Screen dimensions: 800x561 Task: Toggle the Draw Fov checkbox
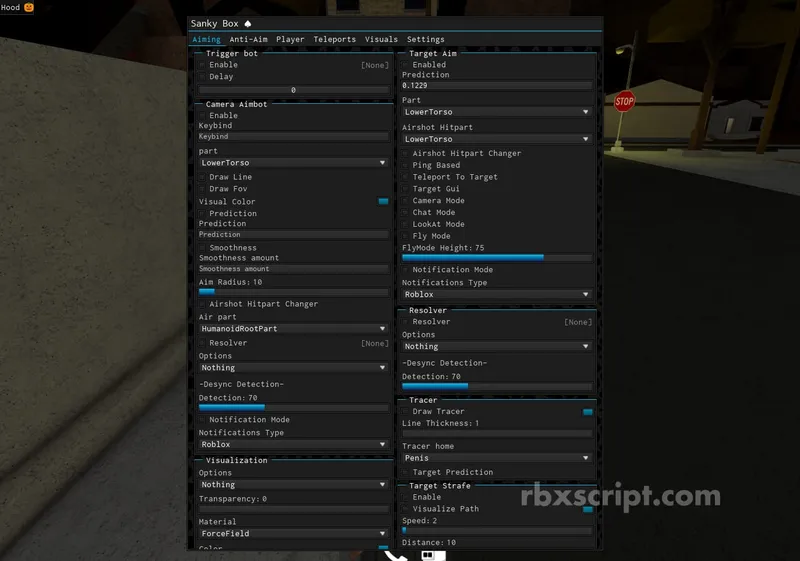[x=202, y=189]
